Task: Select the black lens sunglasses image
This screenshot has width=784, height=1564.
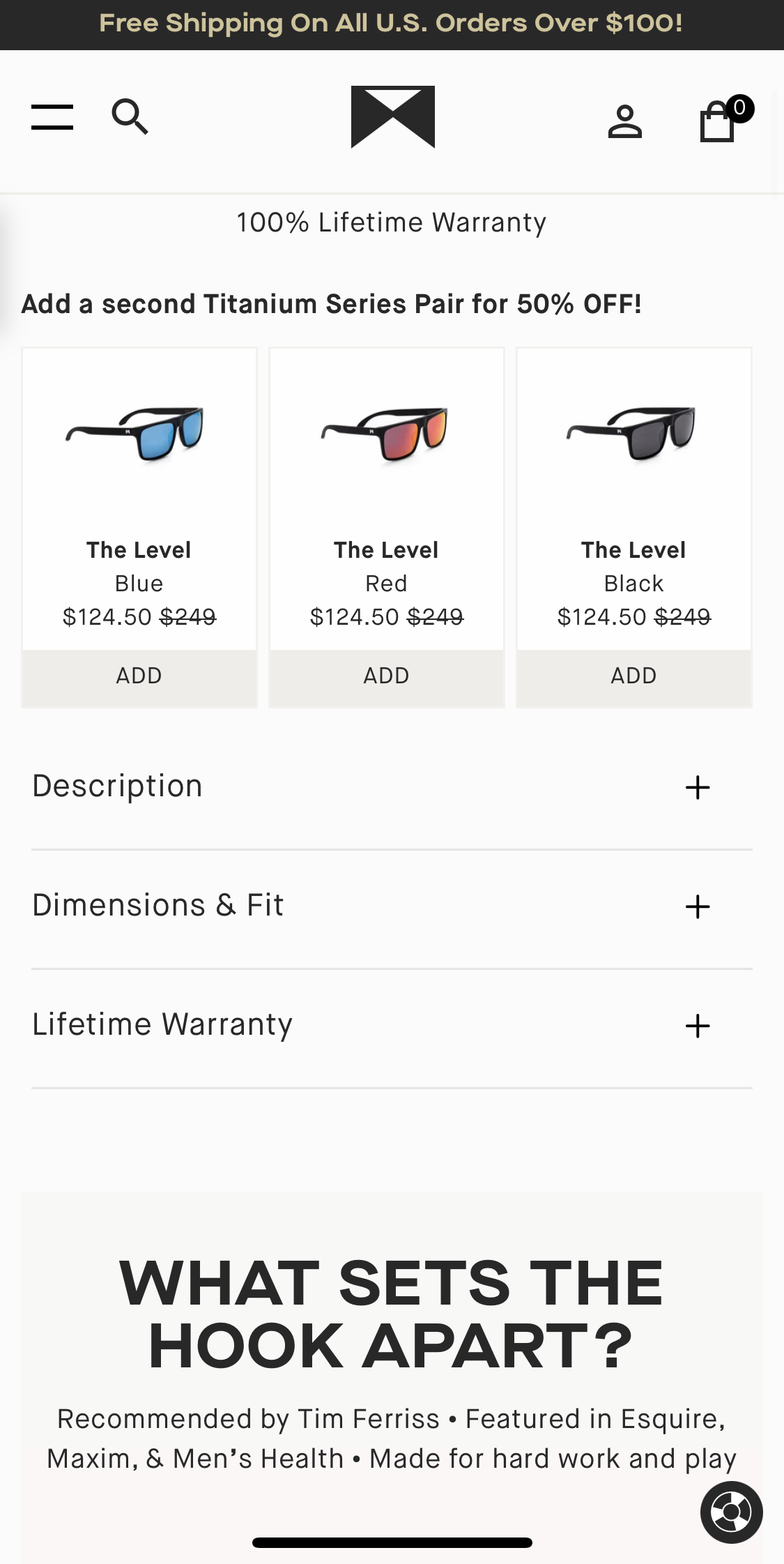Action: point(631,434)
